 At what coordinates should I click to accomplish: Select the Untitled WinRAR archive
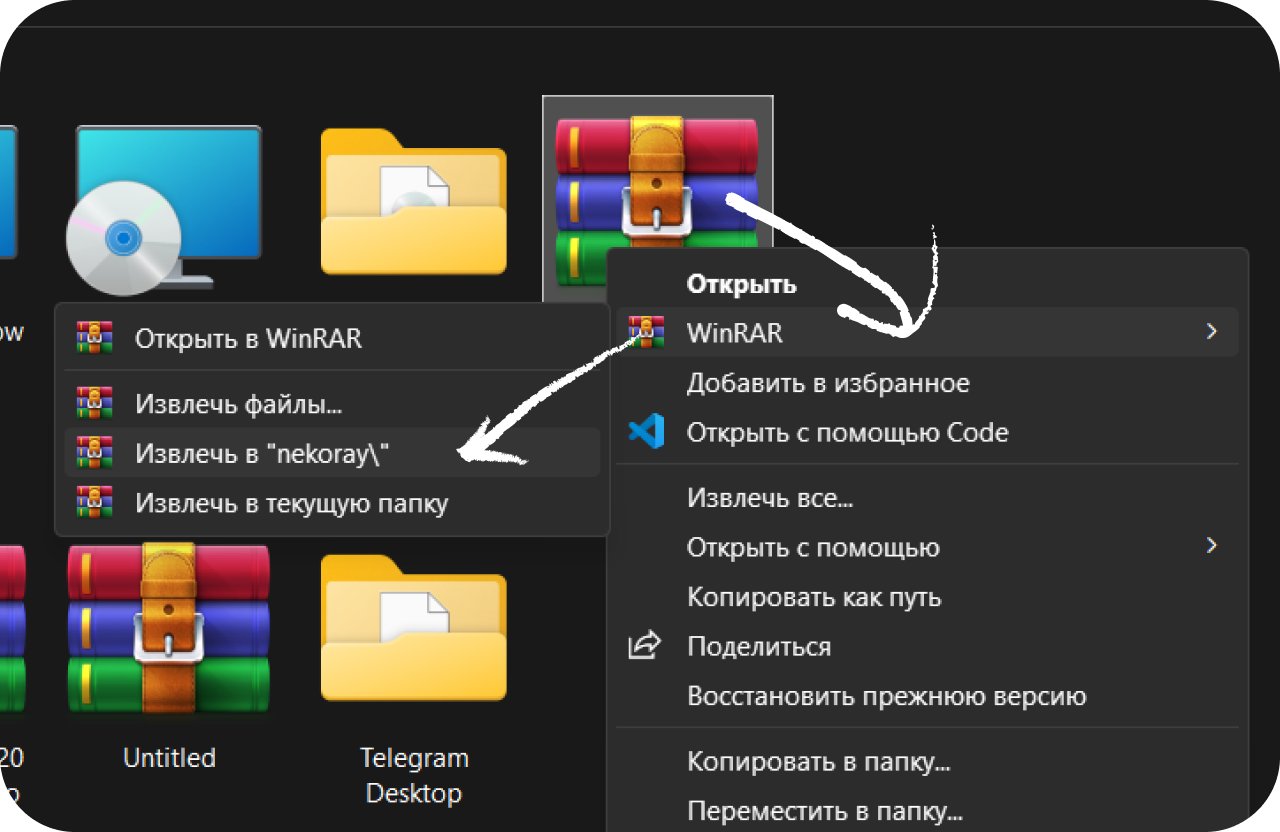tap(168, 630)
